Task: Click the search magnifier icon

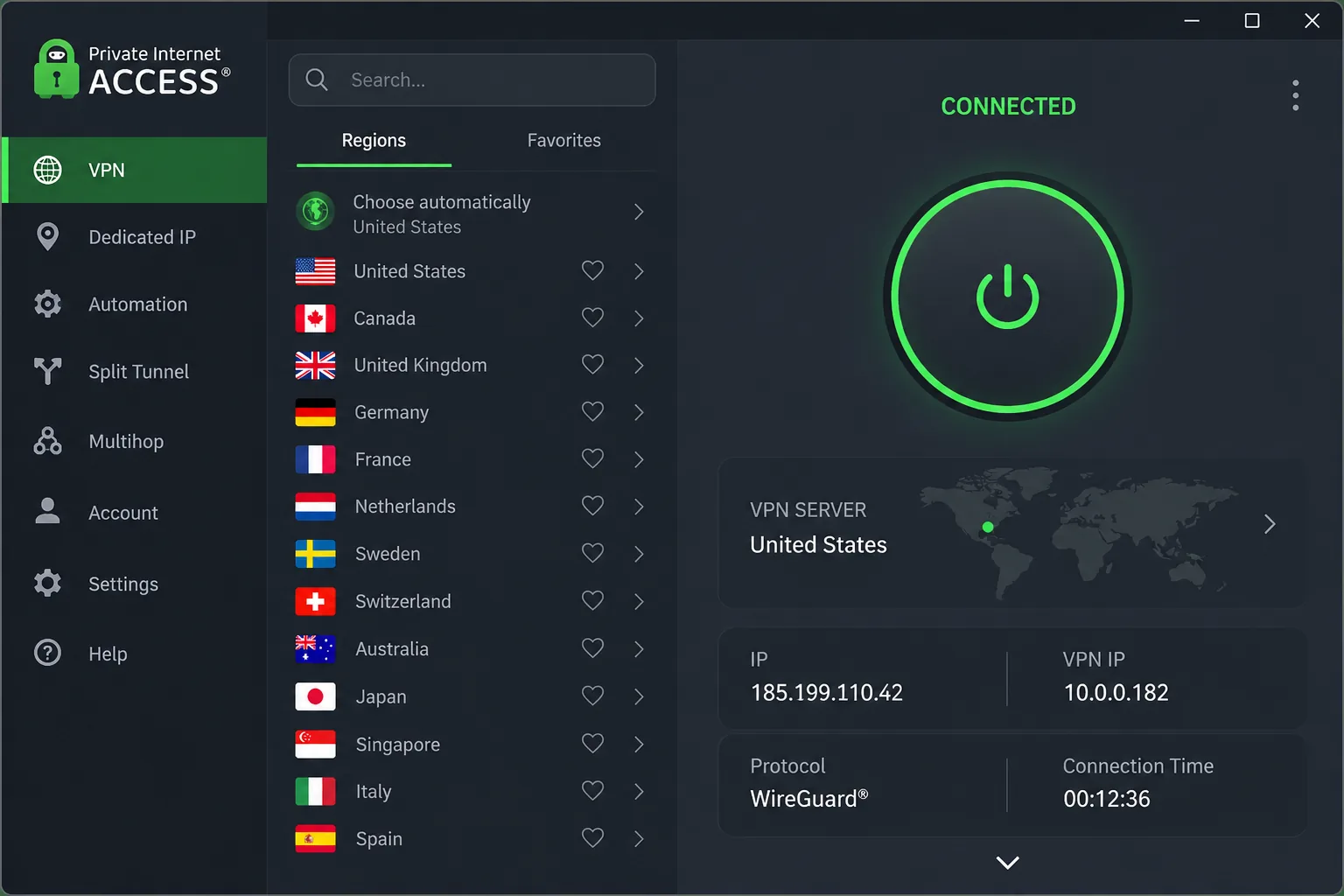Action: [x=317, y=80]
